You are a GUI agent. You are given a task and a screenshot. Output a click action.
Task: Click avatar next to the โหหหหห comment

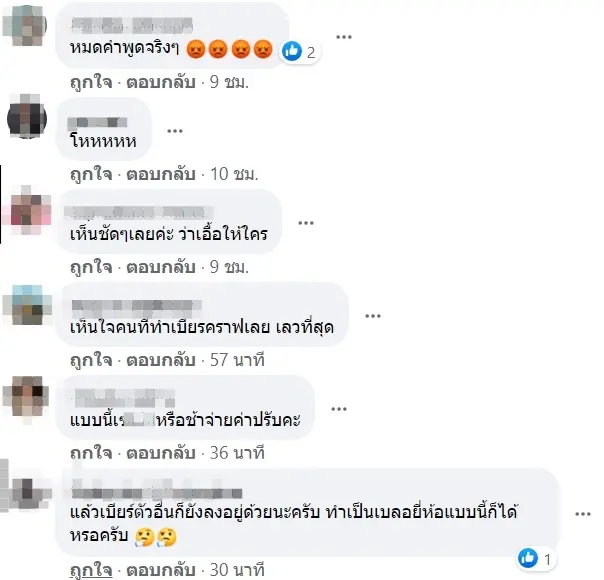point(27,116)
